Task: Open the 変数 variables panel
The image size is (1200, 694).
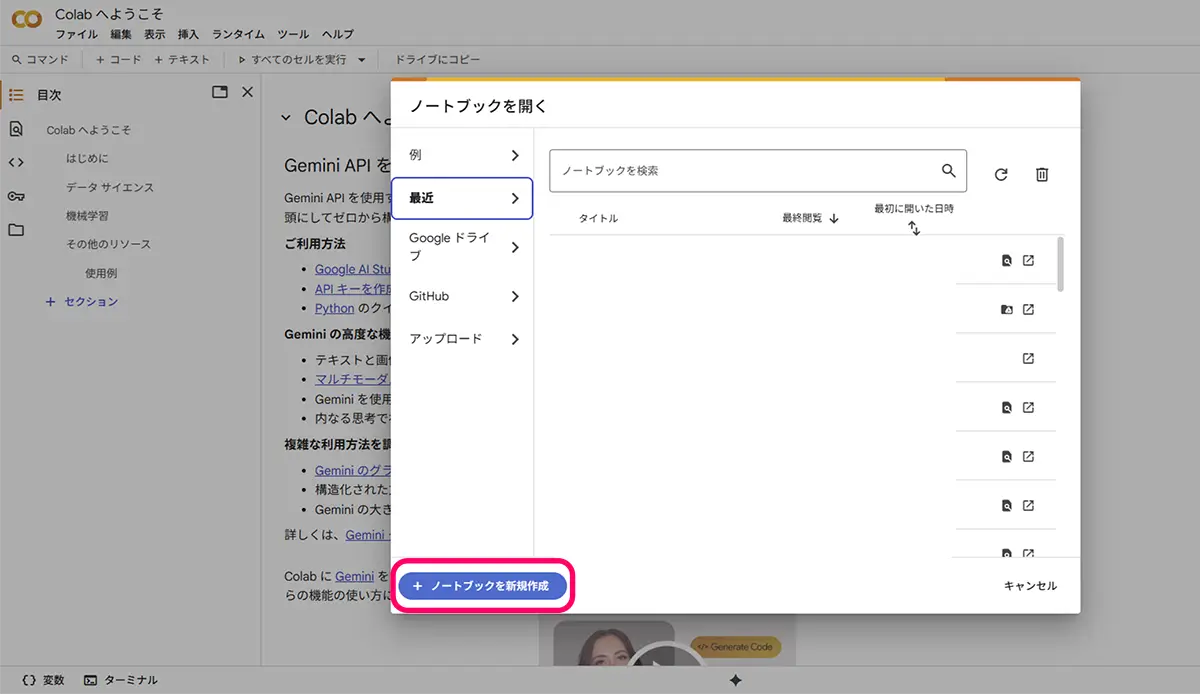Action: [43, 680]
